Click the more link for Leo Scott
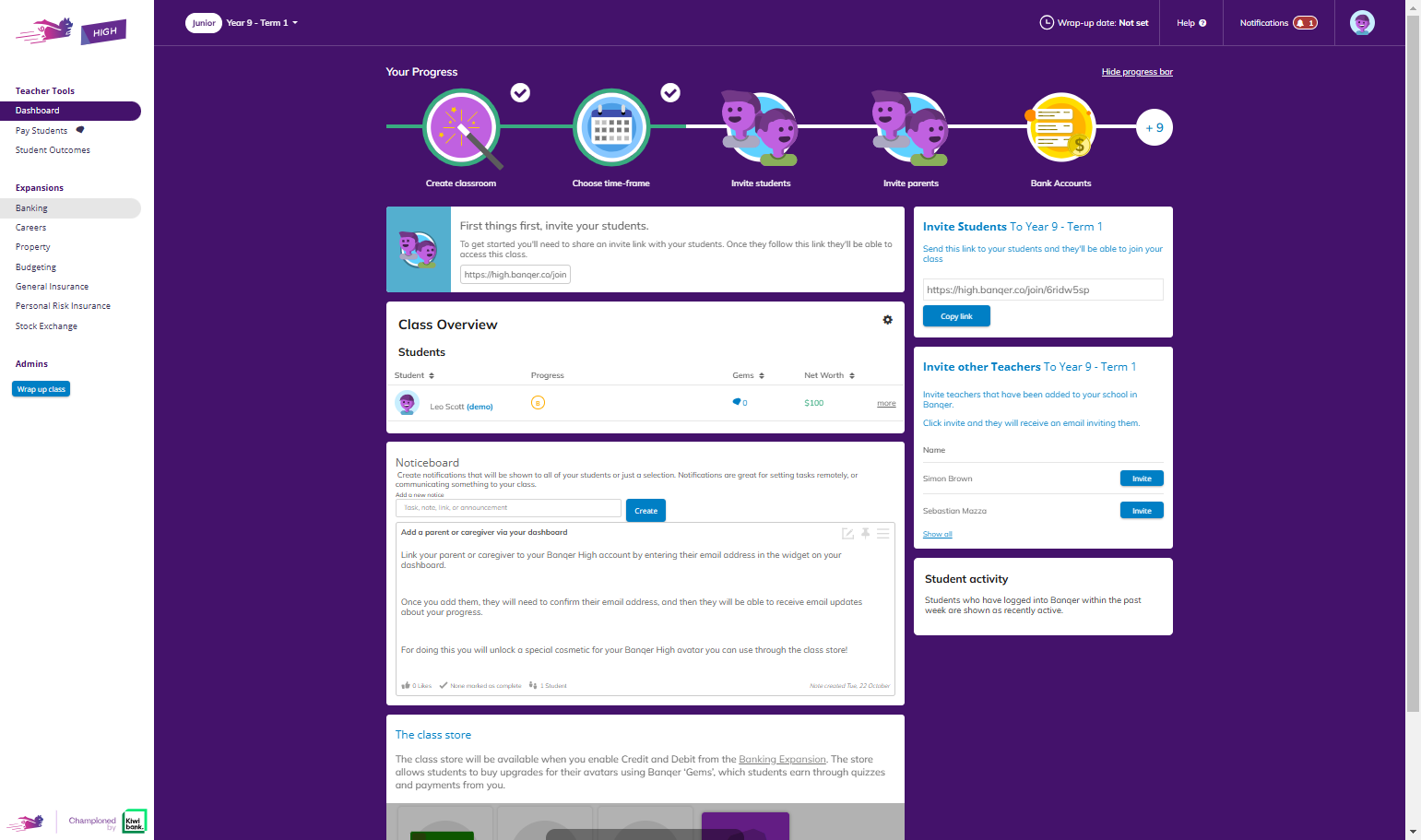 886,403
